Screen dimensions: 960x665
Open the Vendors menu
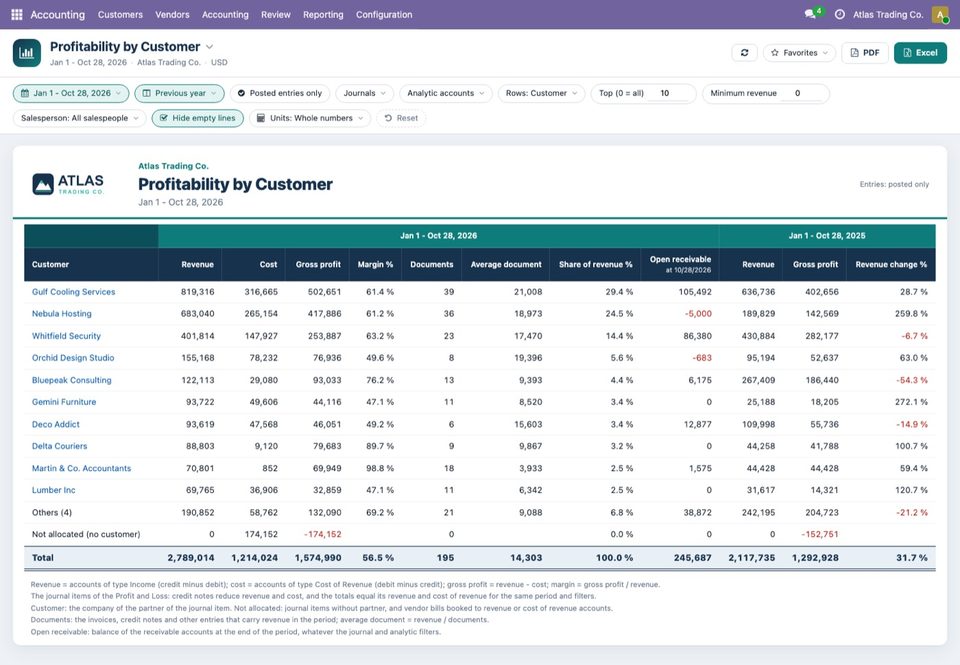point(172,15)
